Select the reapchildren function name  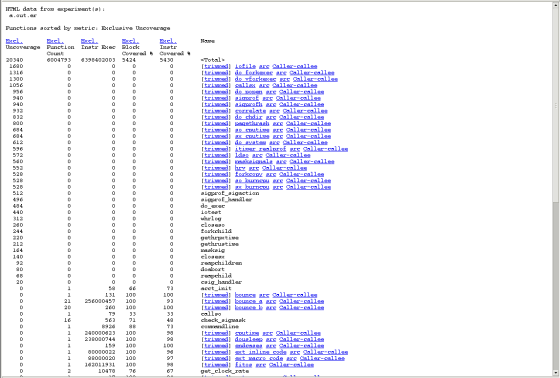click(221, 263)
